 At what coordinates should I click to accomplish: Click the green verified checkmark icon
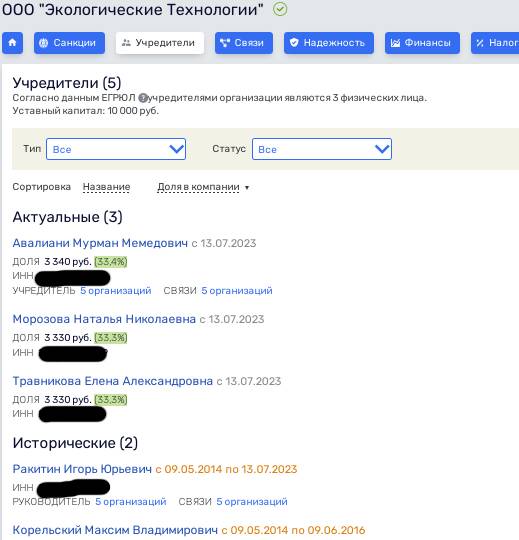pyautogui.click(x=280, y=9)
